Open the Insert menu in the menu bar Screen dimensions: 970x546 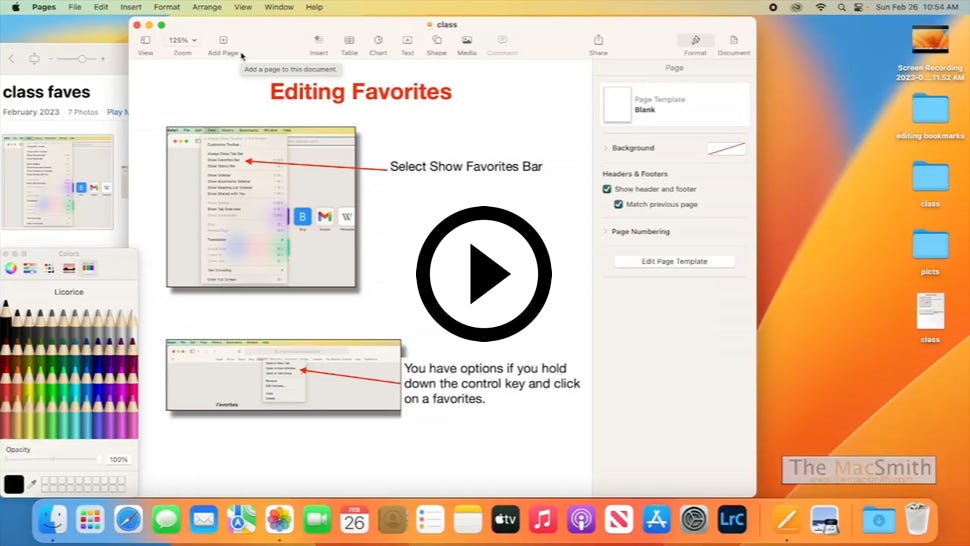click(x=131, y=7)
